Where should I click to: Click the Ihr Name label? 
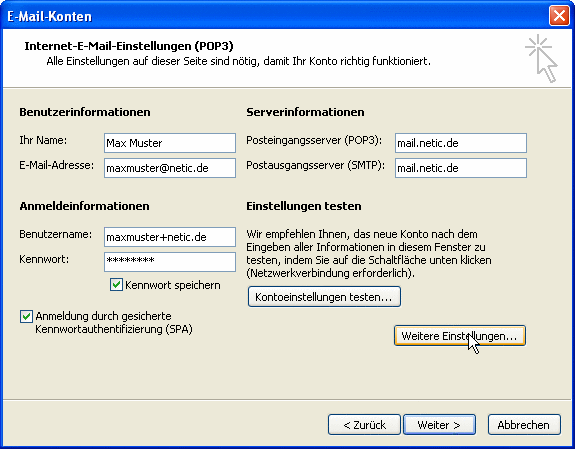point(43,140)
